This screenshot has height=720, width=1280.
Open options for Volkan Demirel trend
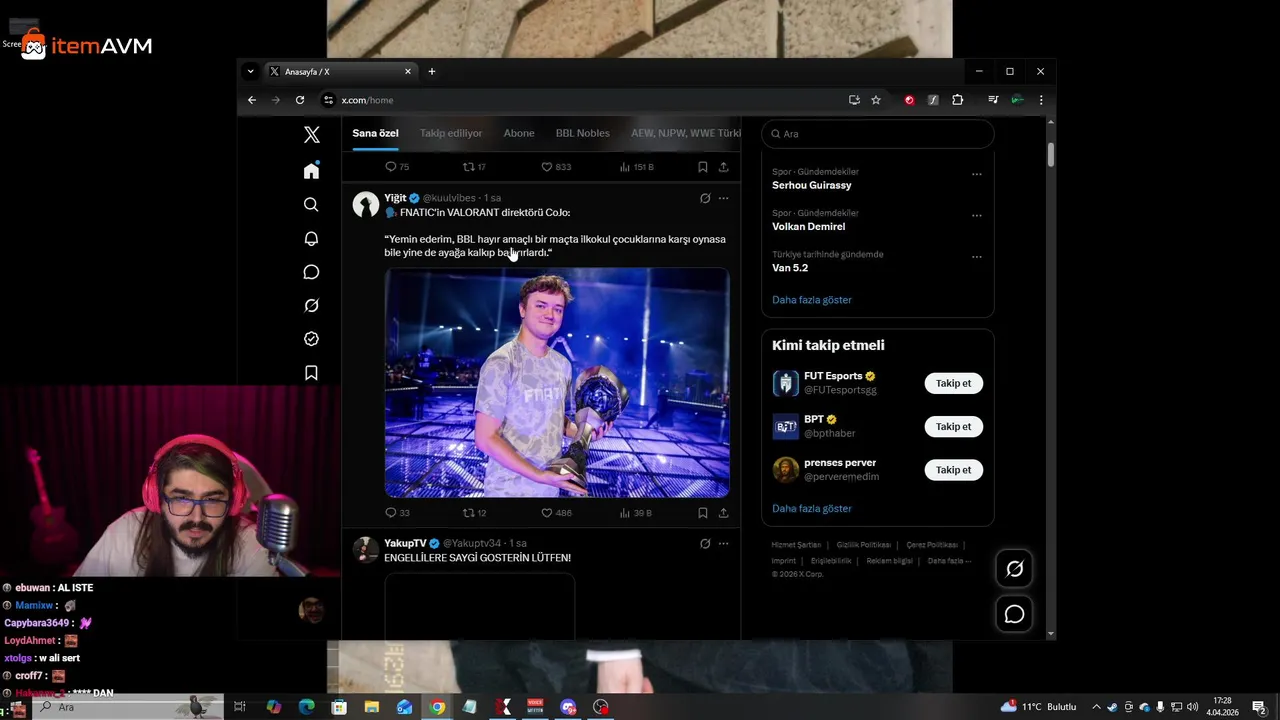click(x=977, y=215)
